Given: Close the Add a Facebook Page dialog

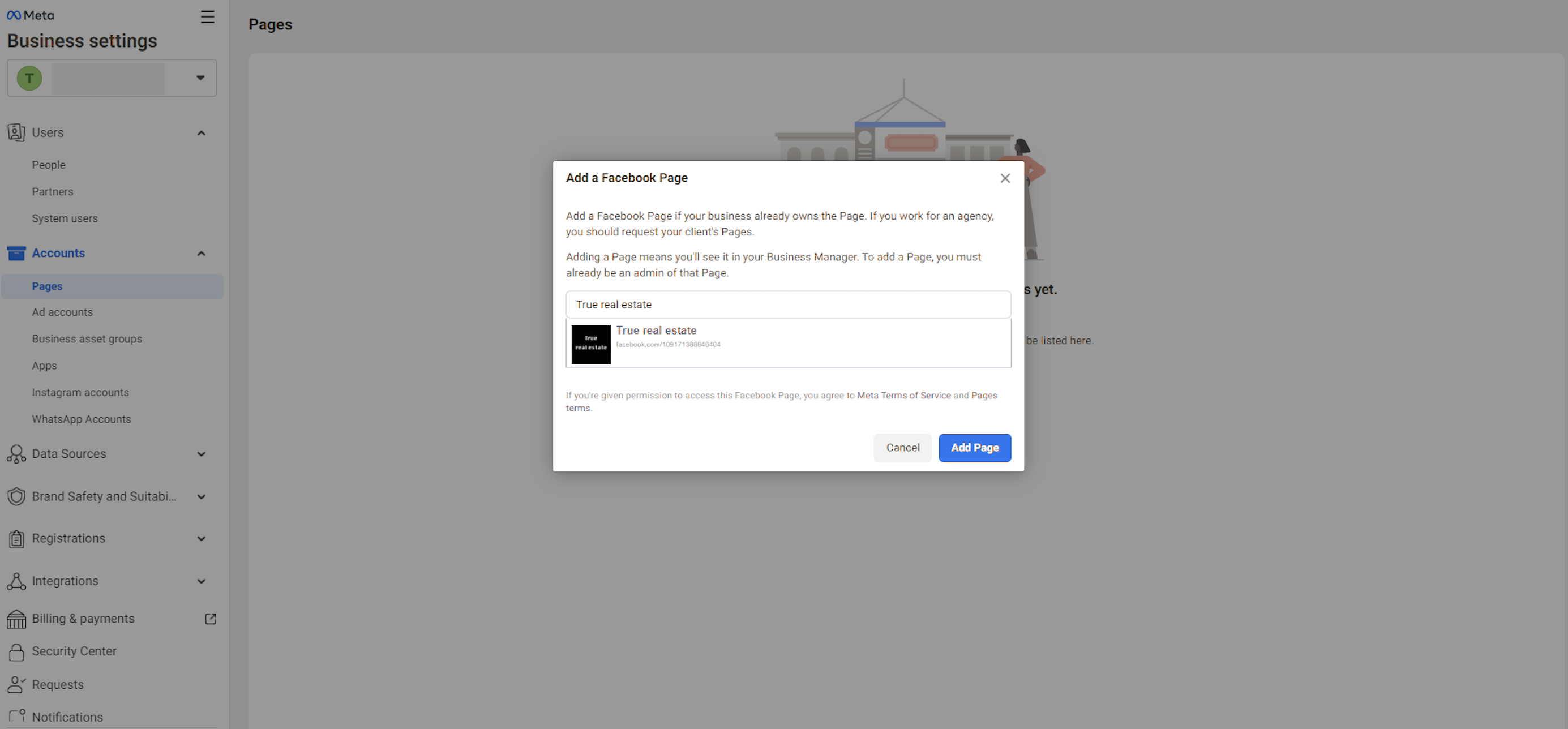Looking at the screenshot, I should pyautogui.click(x=1005, y=178).
